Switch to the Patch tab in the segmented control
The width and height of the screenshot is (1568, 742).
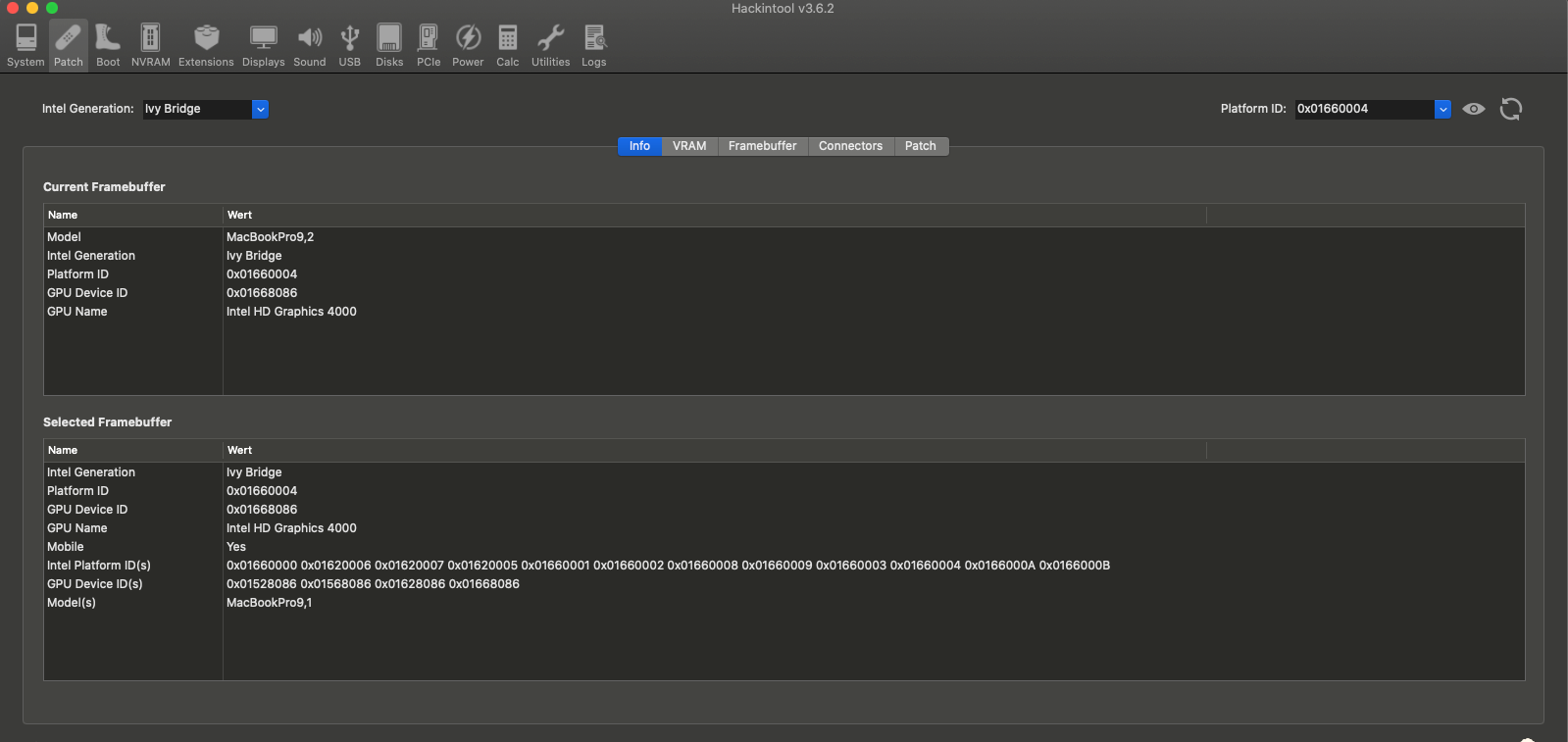pyautogui.click(x=921, y=146)
